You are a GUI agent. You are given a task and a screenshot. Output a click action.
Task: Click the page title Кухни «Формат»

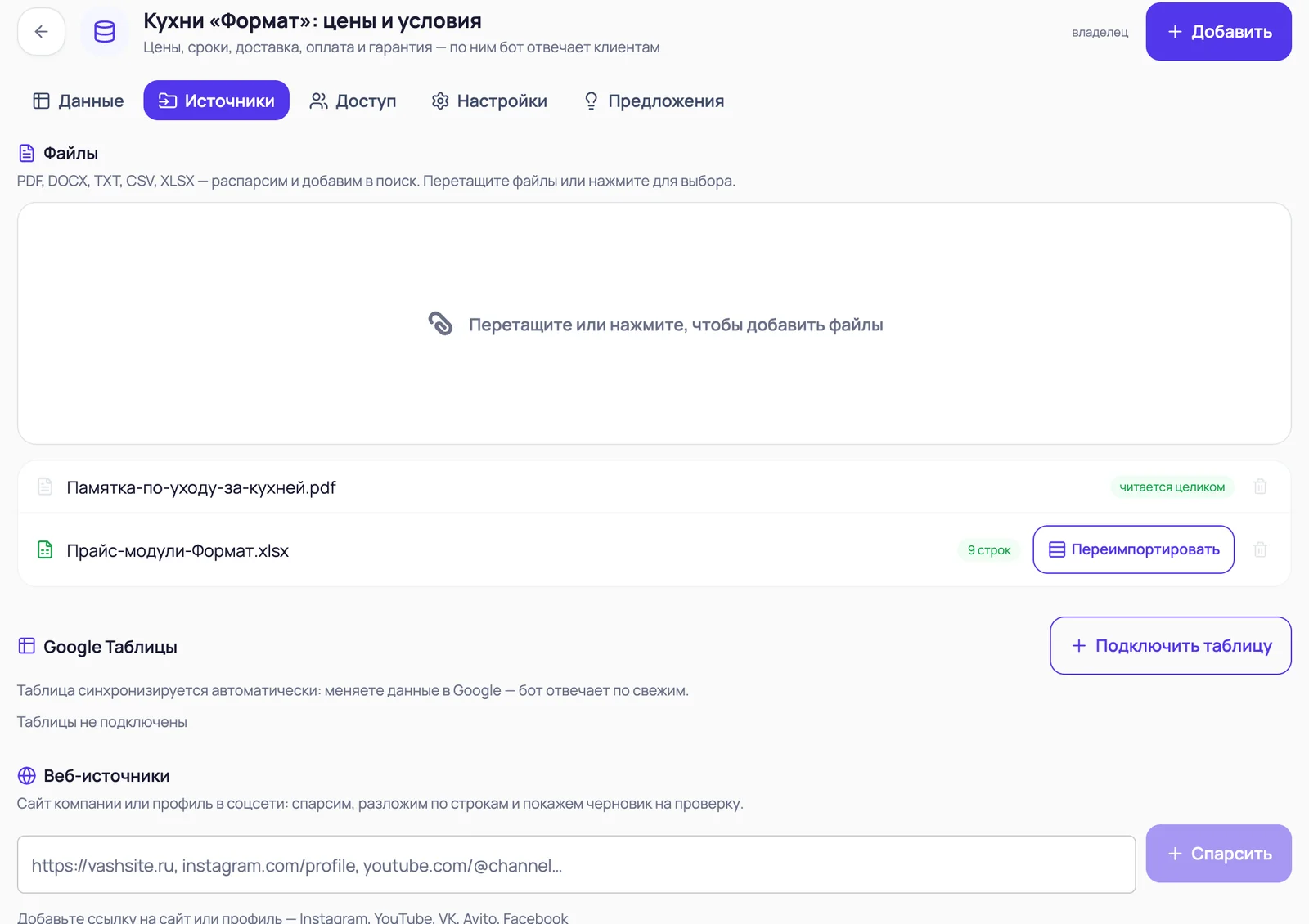click(313, 20)
